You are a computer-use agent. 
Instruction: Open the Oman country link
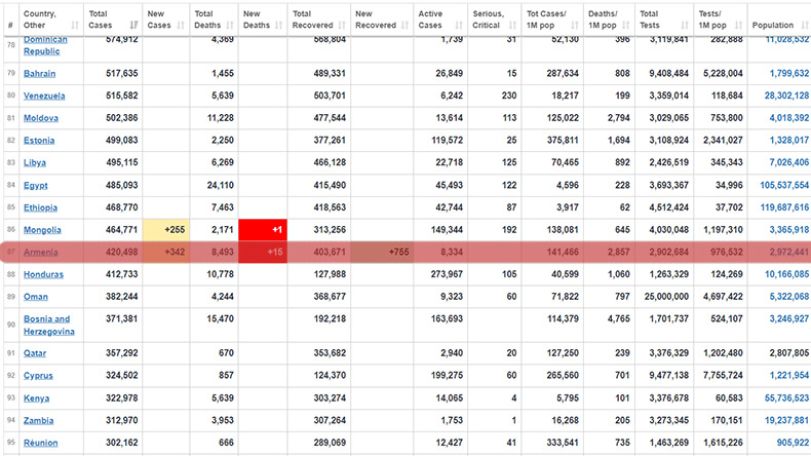pyautogui.click(x=35, y=296)
